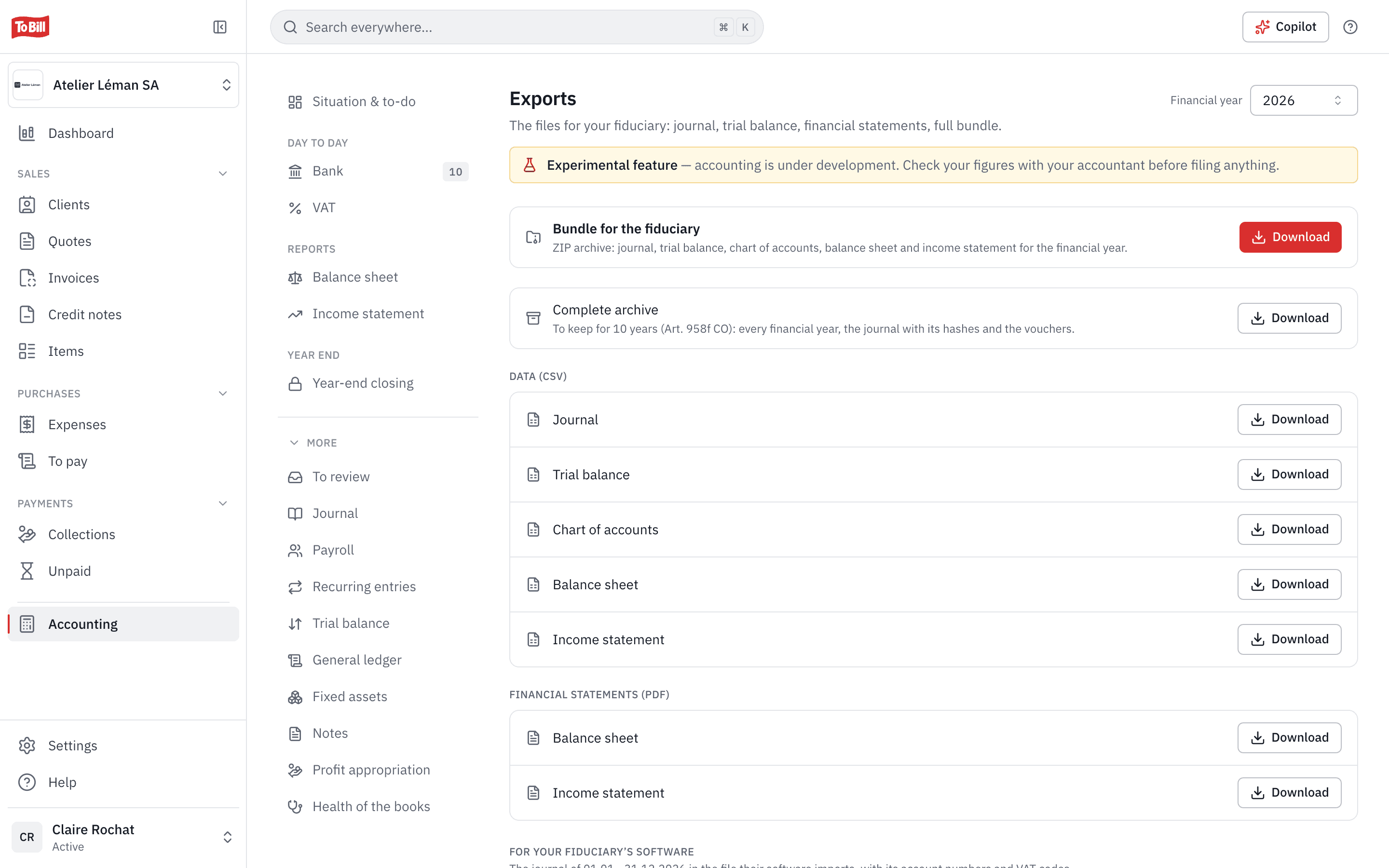Collapse the PAYMENTS section chevron
This screenshot has width=1389, height=868.
click(x=223, y=503)
